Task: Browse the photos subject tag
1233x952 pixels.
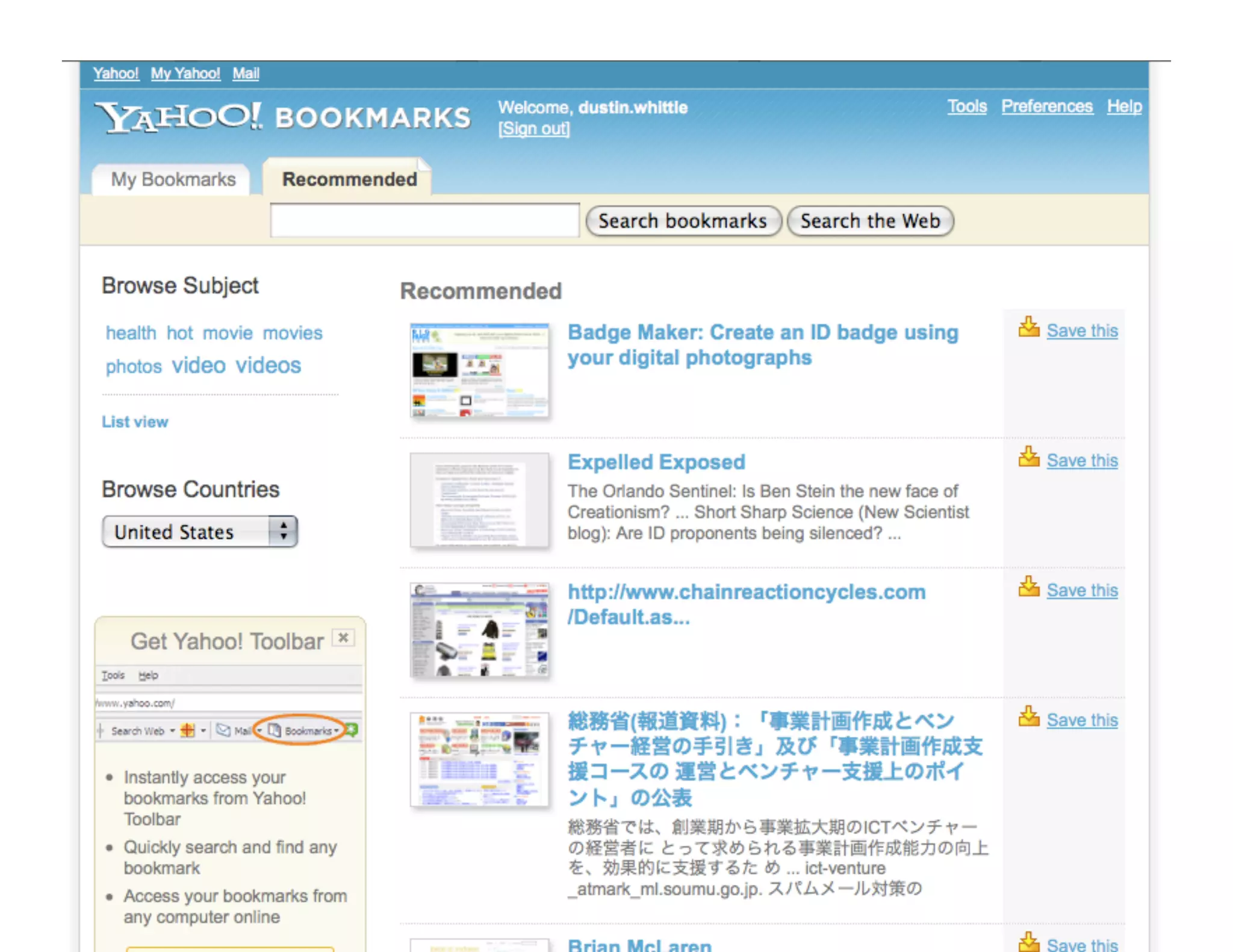Action: pos(134,366)
